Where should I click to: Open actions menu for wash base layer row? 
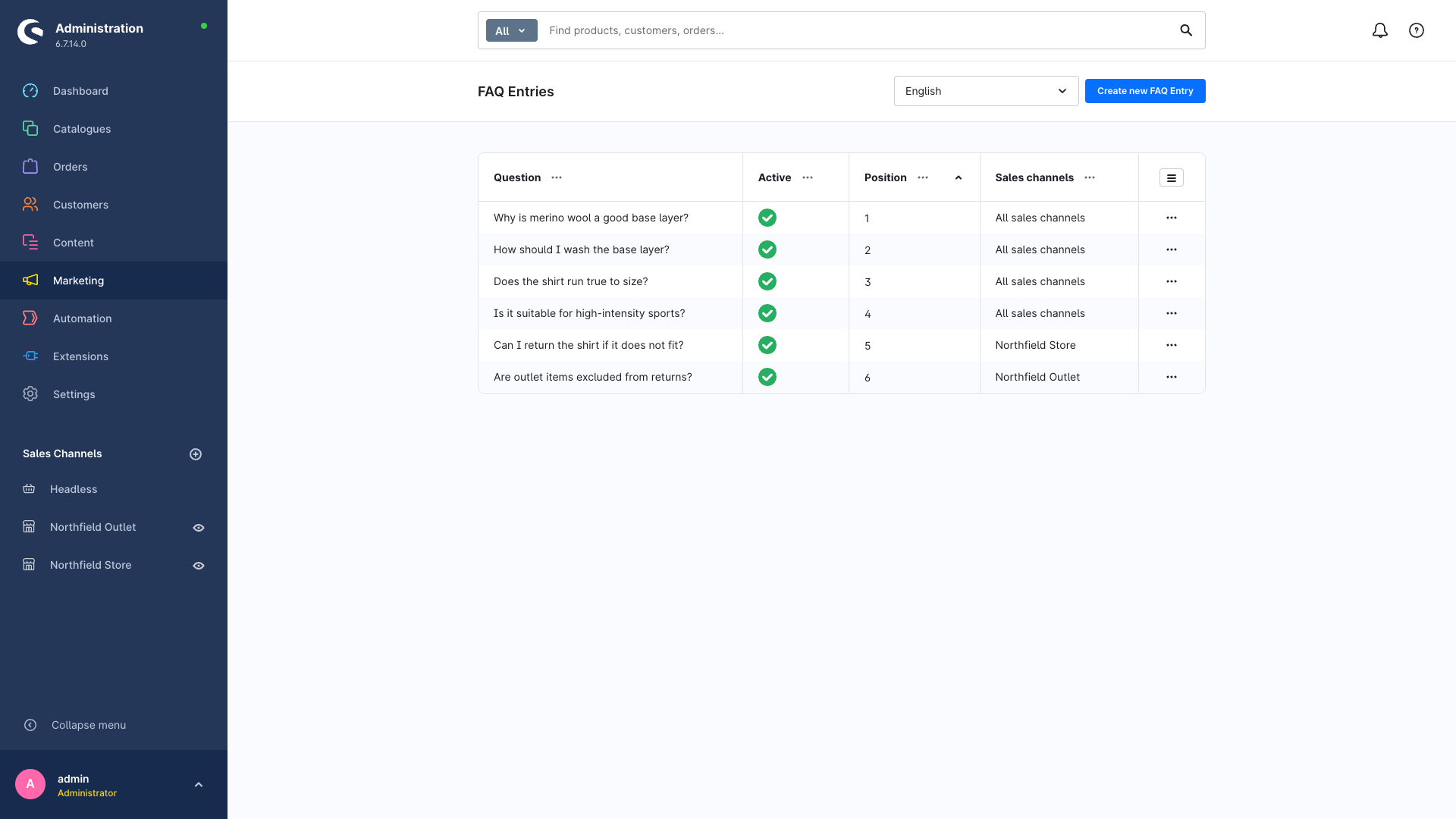[x=1172, y=249]
